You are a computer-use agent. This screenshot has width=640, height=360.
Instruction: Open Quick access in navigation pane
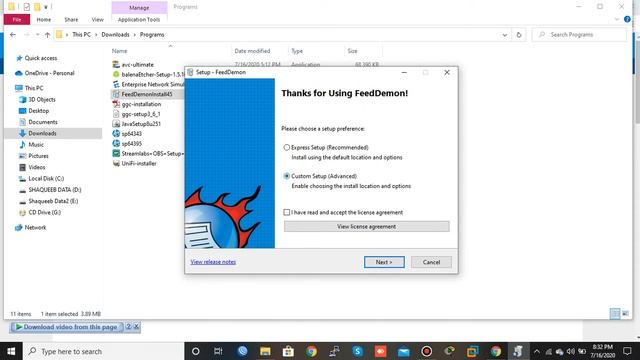click(40, 58)
